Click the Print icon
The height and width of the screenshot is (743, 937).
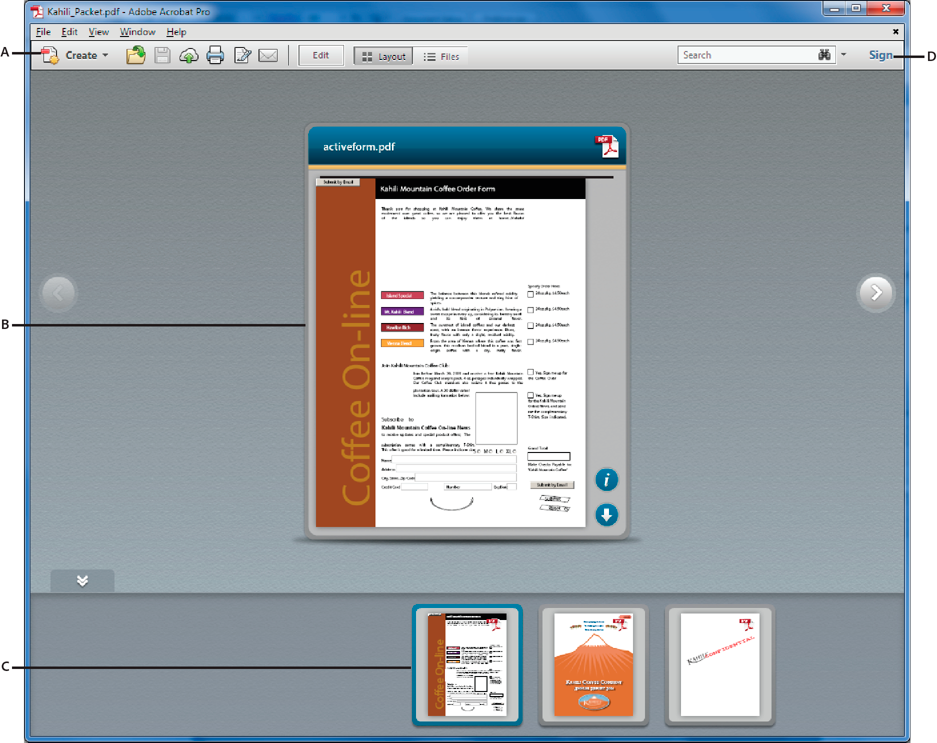215,56
